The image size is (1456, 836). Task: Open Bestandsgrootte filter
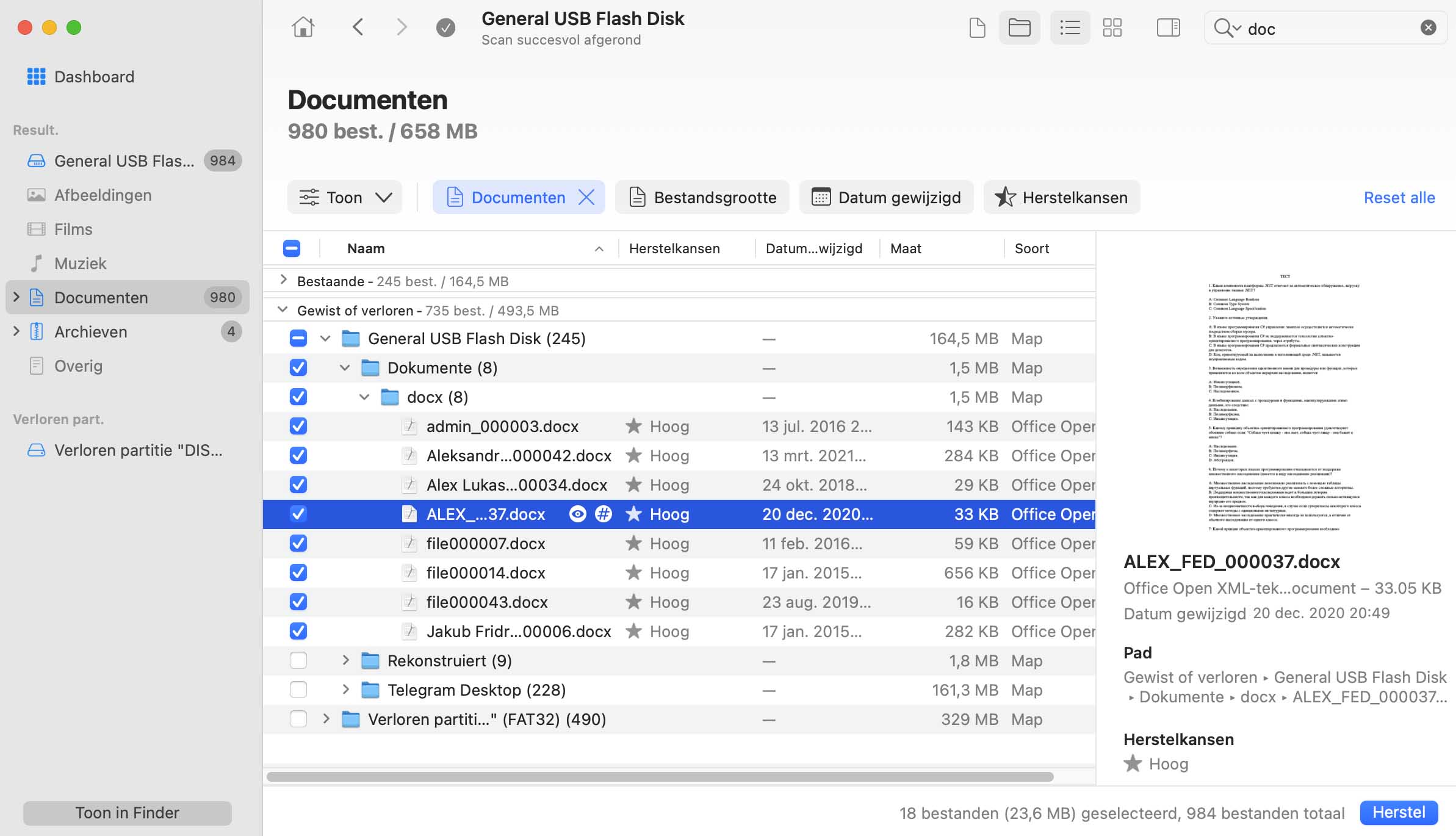[702, 198]
